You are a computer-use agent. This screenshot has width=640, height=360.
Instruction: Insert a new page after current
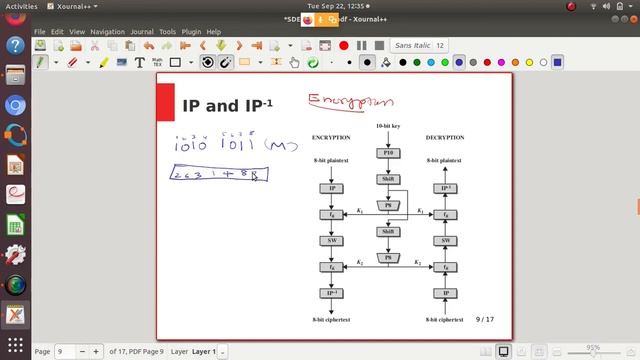[x=275, y=45]
